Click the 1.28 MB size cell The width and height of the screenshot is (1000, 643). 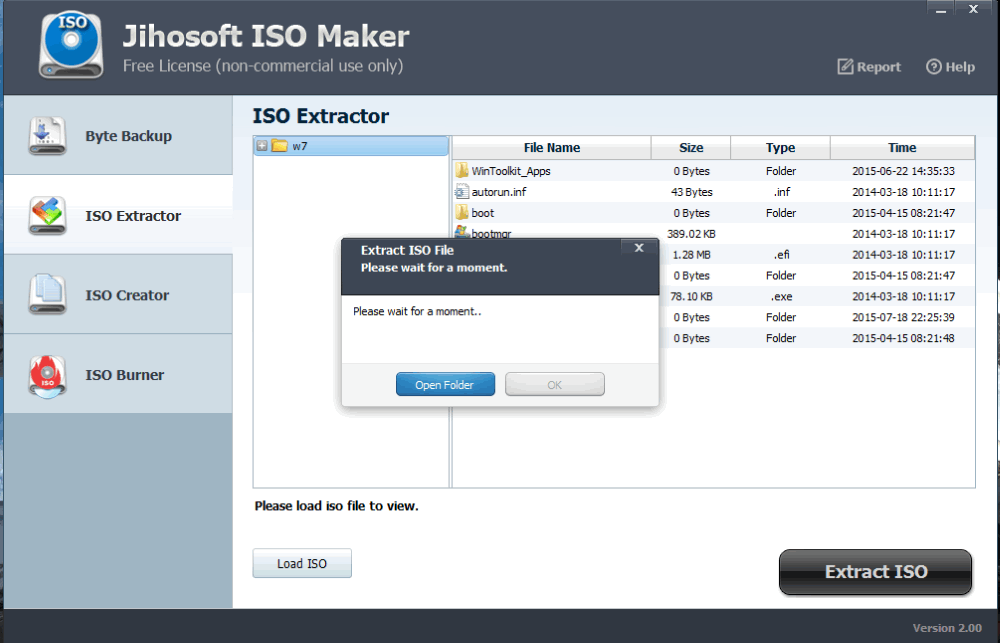click(691, 255)
